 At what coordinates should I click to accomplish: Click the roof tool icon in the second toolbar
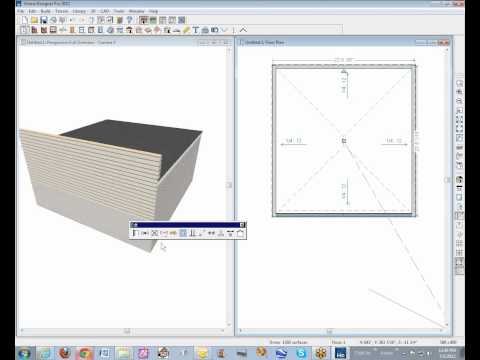[129, 30]
